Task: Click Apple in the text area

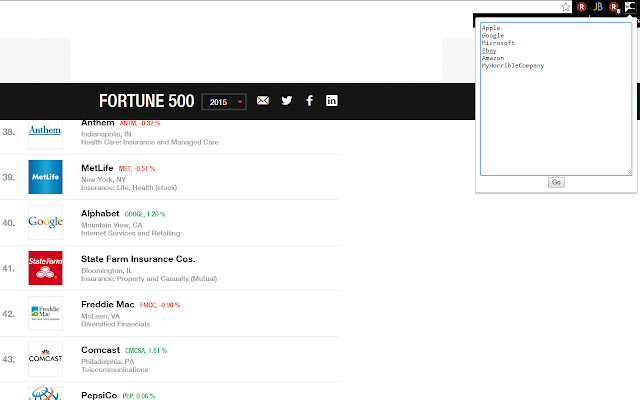Action: [x=491, y=28]
